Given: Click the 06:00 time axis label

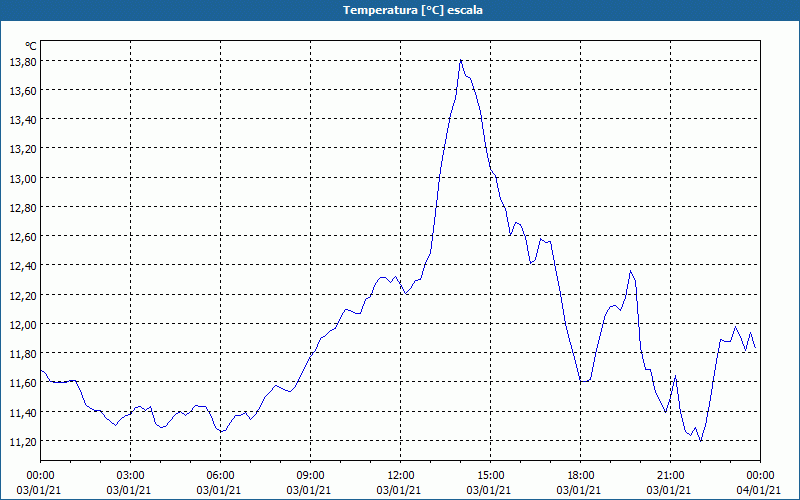Looking at the screenshot, I should pyautogui.click(x=220, y=476).
